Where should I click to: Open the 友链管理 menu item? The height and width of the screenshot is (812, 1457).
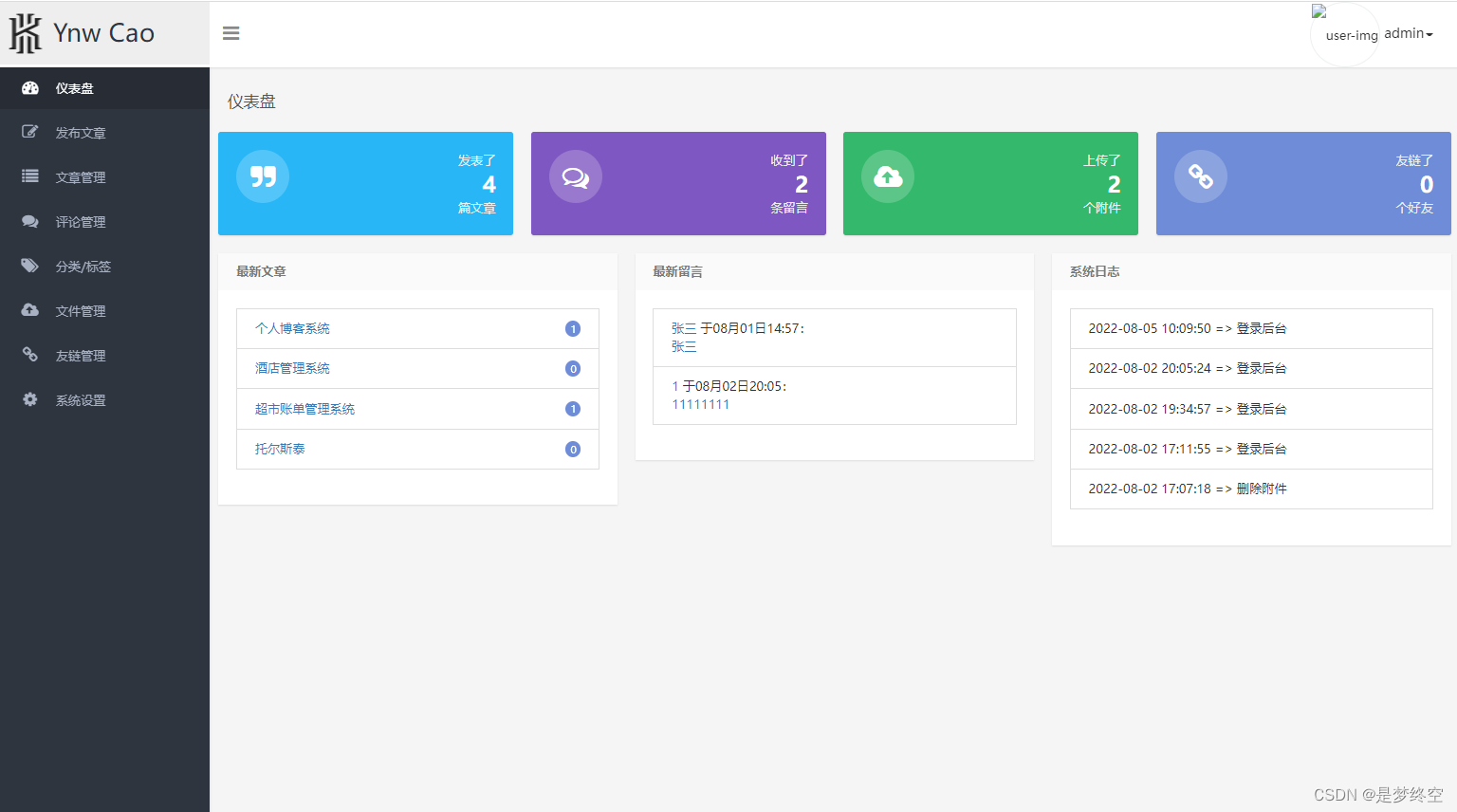click(104, 356)
